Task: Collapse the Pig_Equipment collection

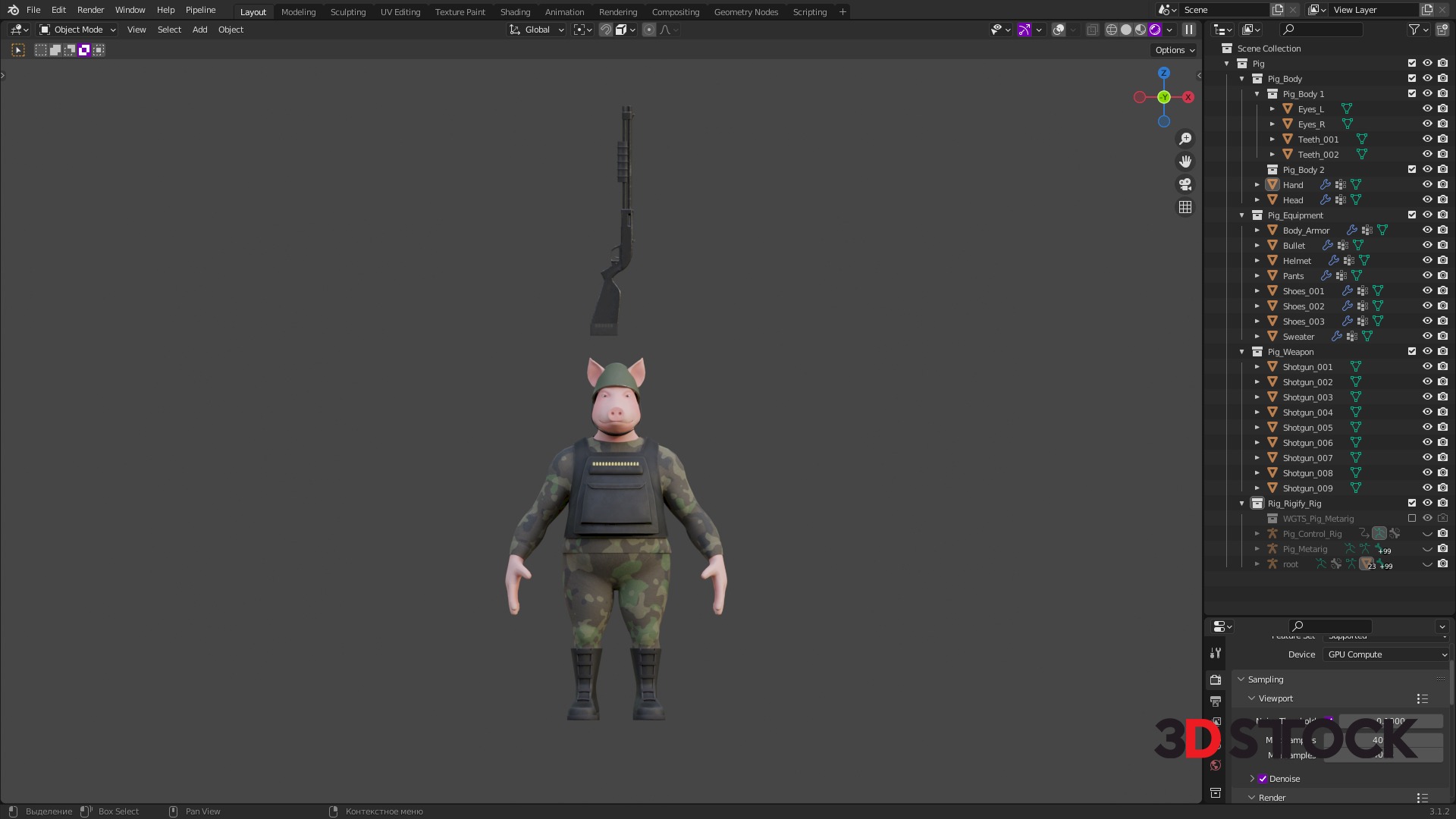Action: (1241, 215)
